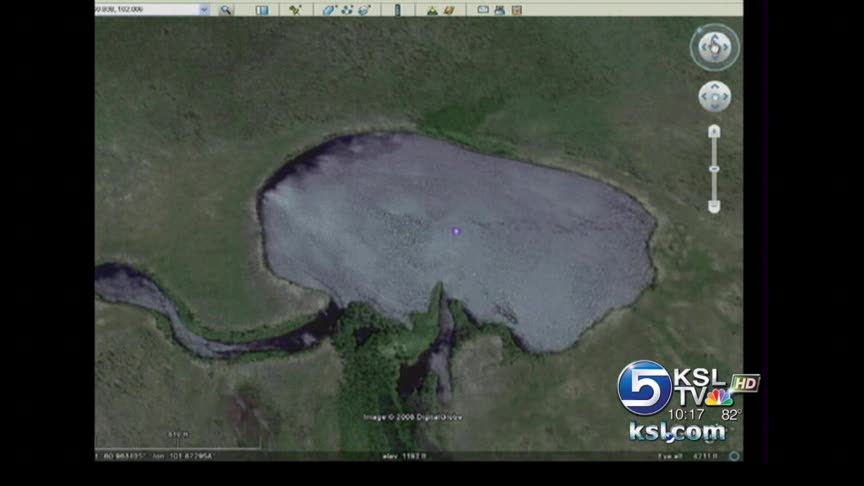Click move joystick down arrow

click(x=715, y=107)
